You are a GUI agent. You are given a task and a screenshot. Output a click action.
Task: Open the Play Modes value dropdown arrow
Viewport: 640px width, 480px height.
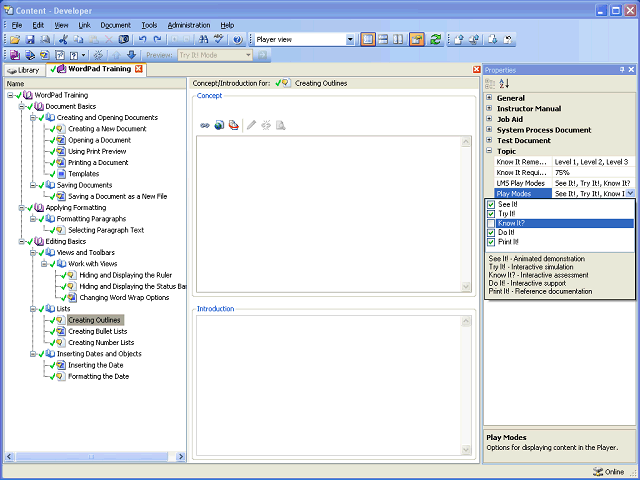tap(630, 193)
